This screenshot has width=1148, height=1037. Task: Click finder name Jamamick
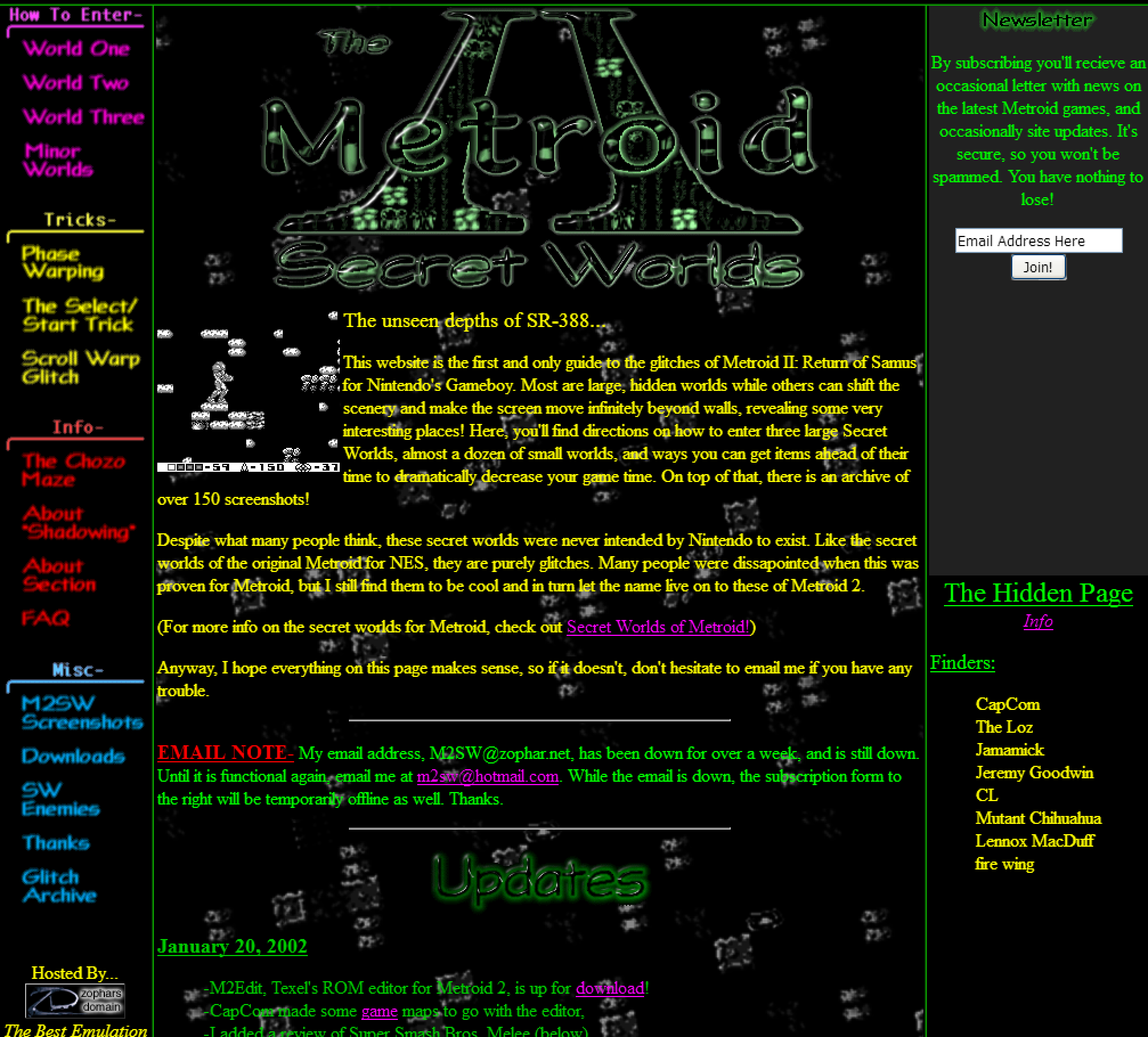[1010, 750]
